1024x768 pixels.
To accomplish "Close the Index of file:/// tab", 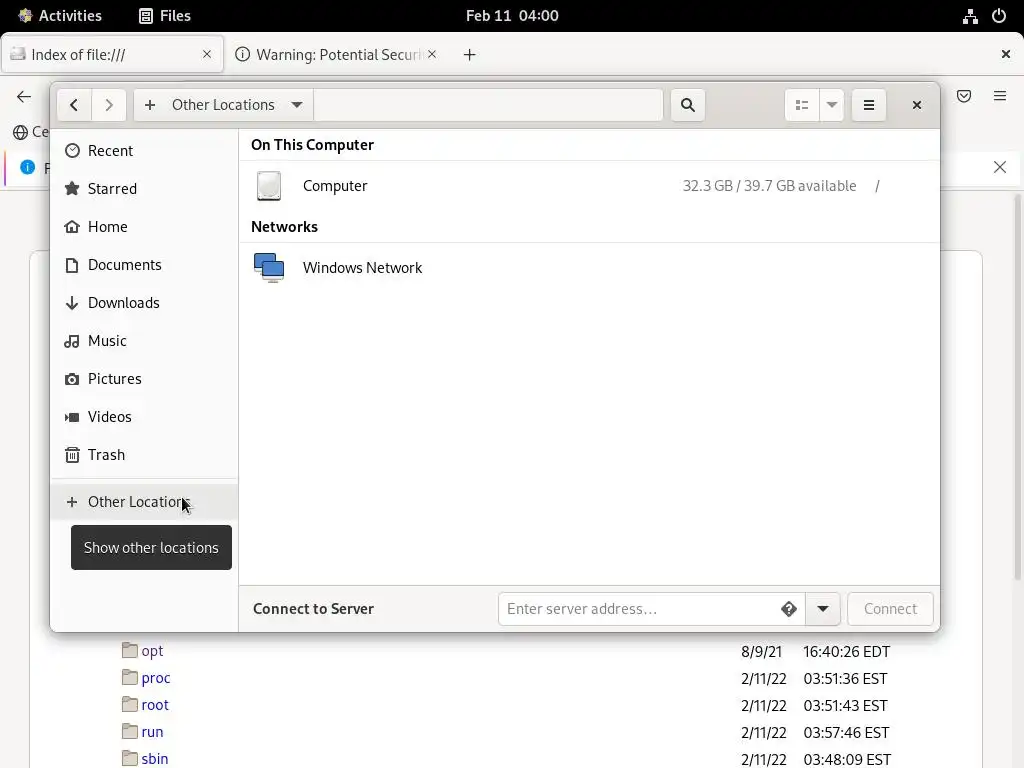I will click(207, 54).
